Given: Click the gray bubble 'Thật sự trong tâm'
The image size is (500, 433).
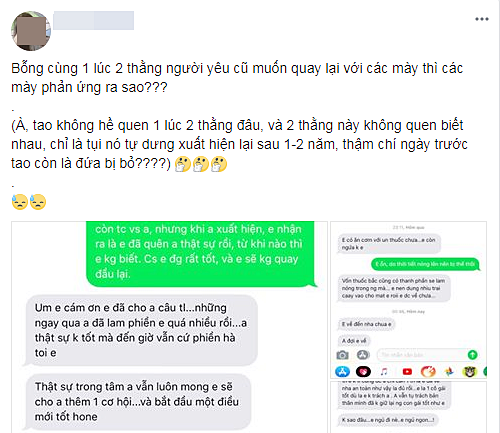Looking at the screenshot, I should click(138, 402).
